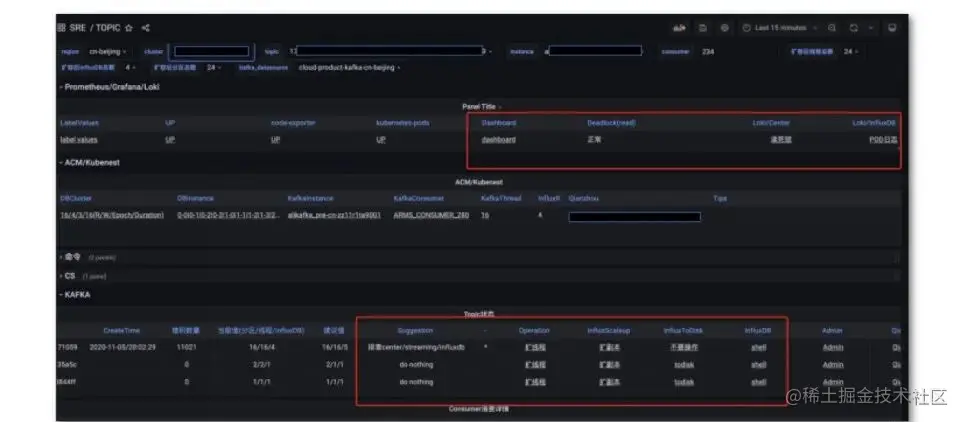Sort by the CreateTime column header
This screenshot has height=422, width=962.
pos(121,331)
